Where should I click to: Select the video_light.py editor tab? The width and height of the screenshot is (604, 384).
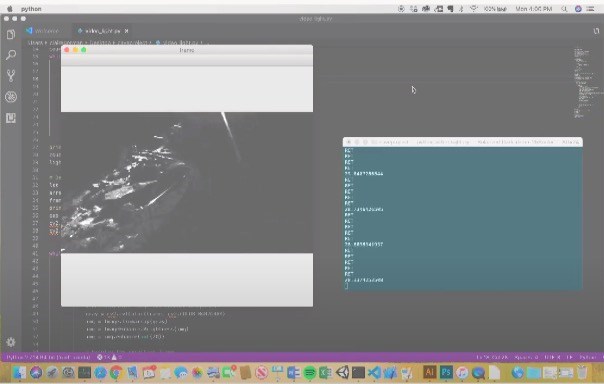[102, 31]
